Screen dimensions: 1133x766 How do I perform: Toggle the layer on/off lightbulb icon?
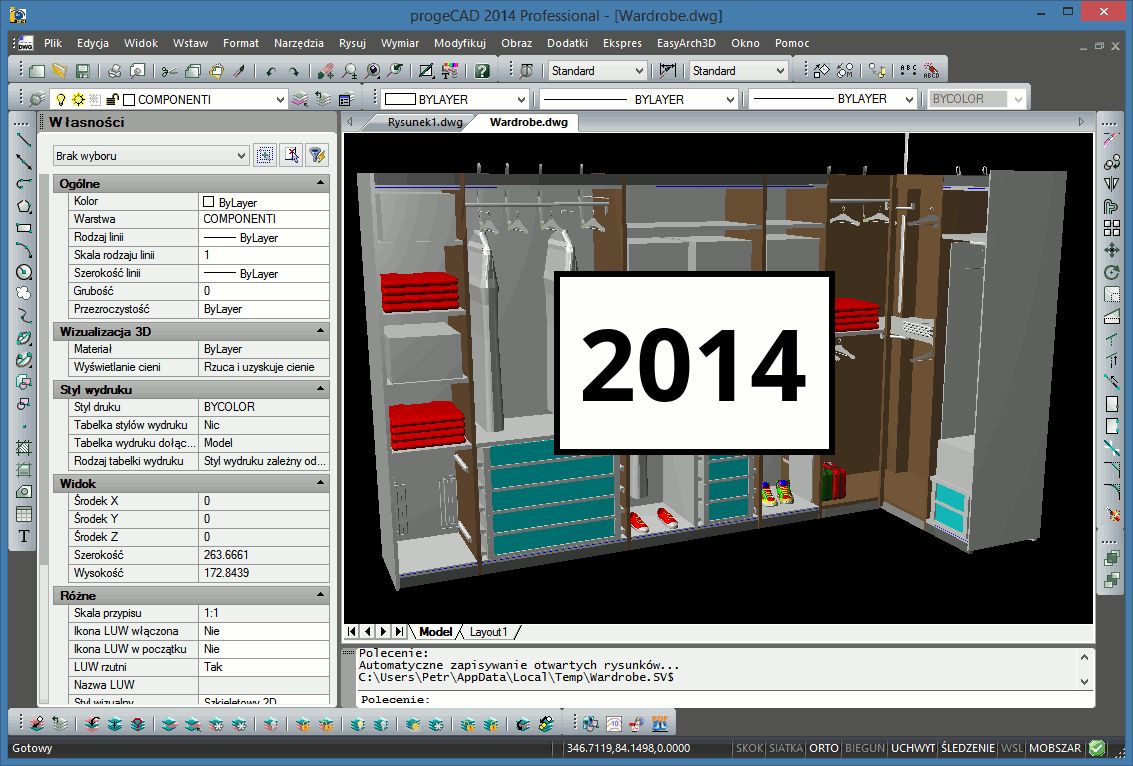tap(61, 99)
